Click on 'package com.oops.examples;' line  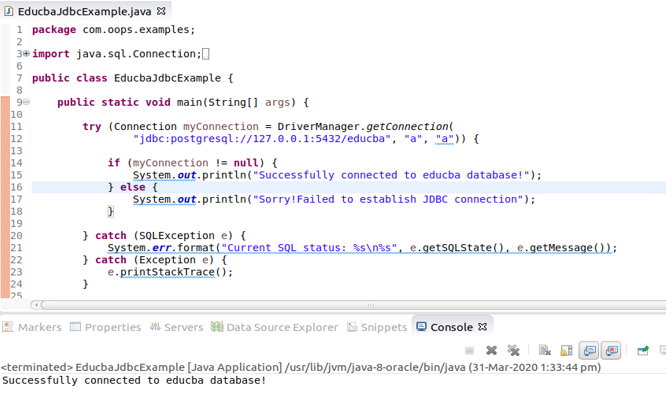pos(114,30)
